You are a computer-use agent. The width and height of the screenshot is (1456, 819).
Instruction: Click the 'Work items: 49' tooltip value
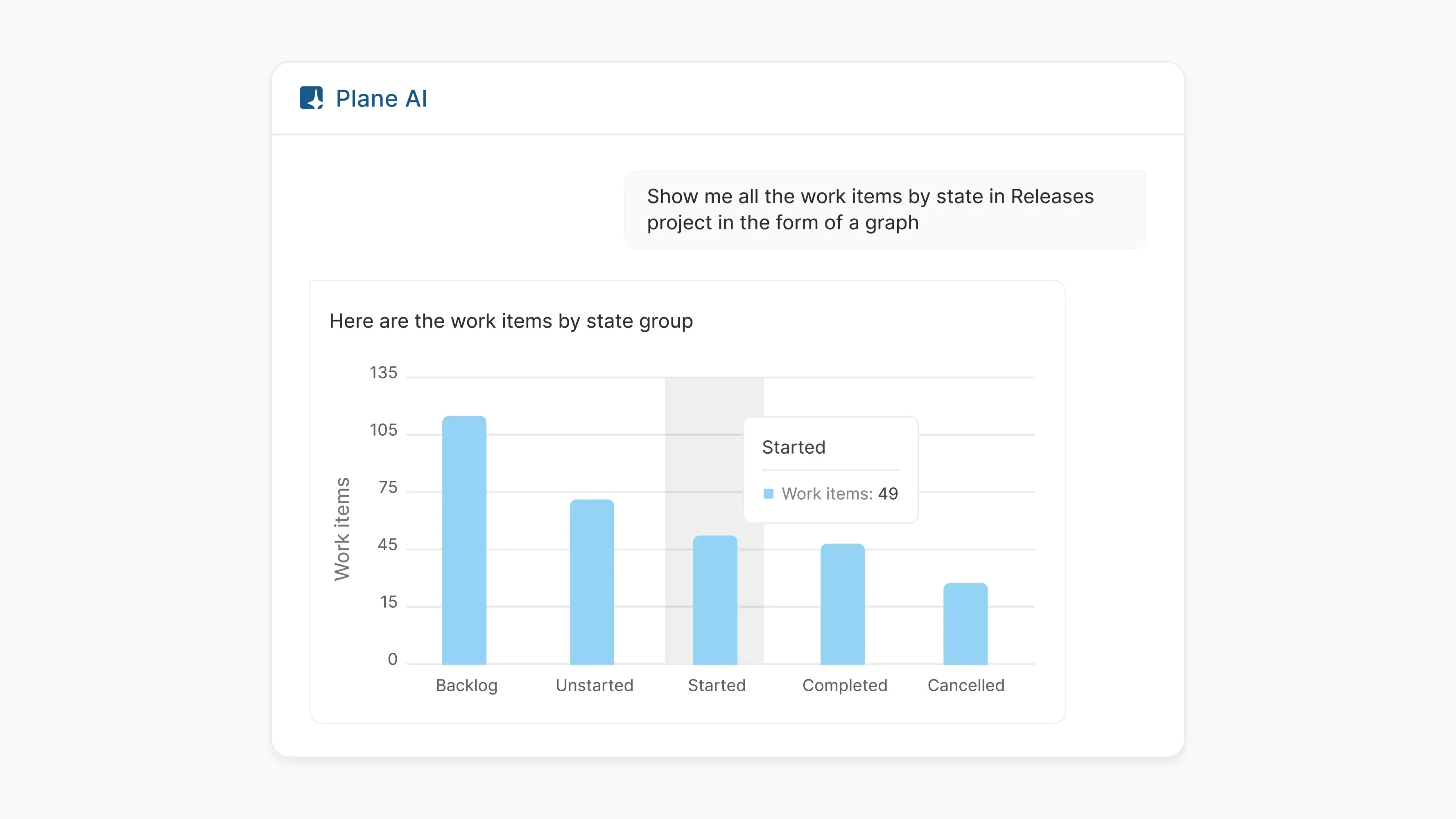pos(840,494)
